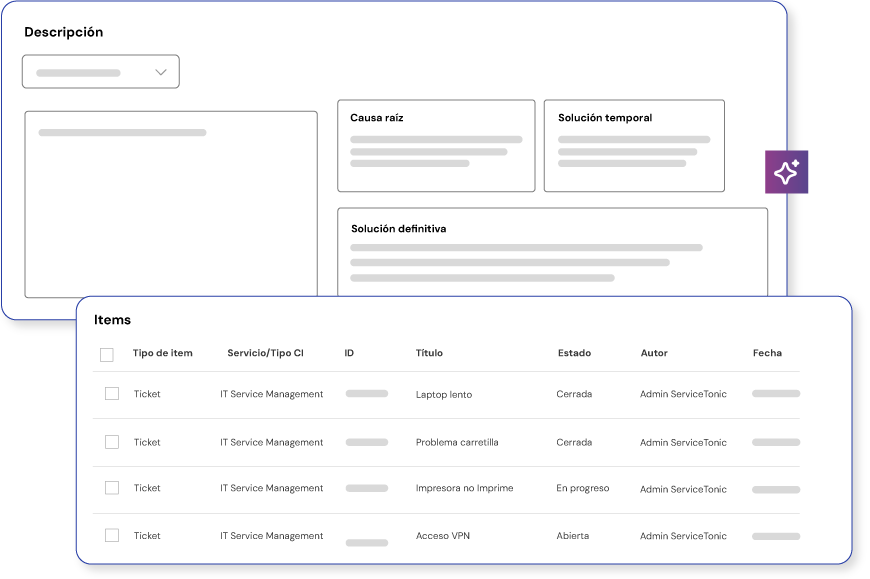The height and width of the screenshot is (579, 870).
Task: Open the Laptop lento title
Action: coord(444,394)
